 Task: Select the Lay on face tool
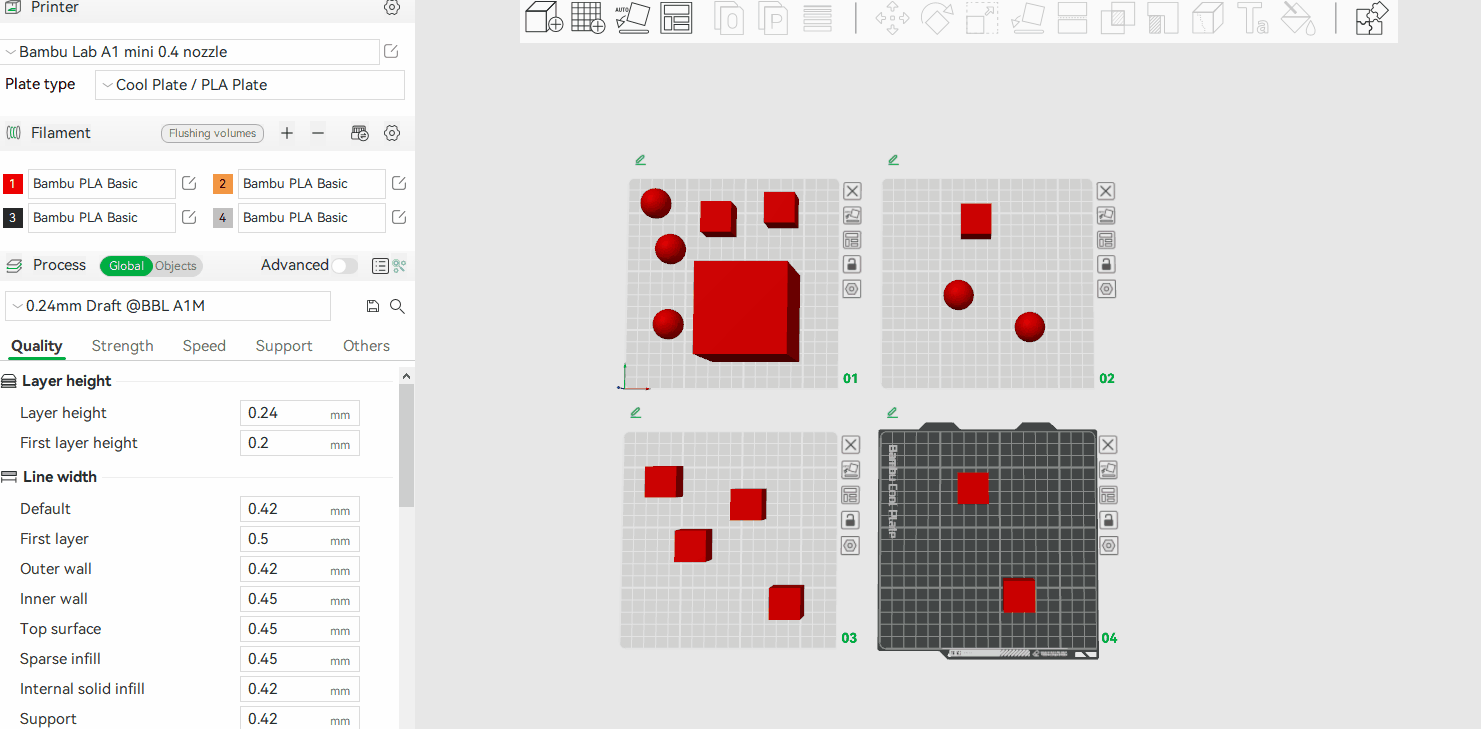click(1027, 18)
